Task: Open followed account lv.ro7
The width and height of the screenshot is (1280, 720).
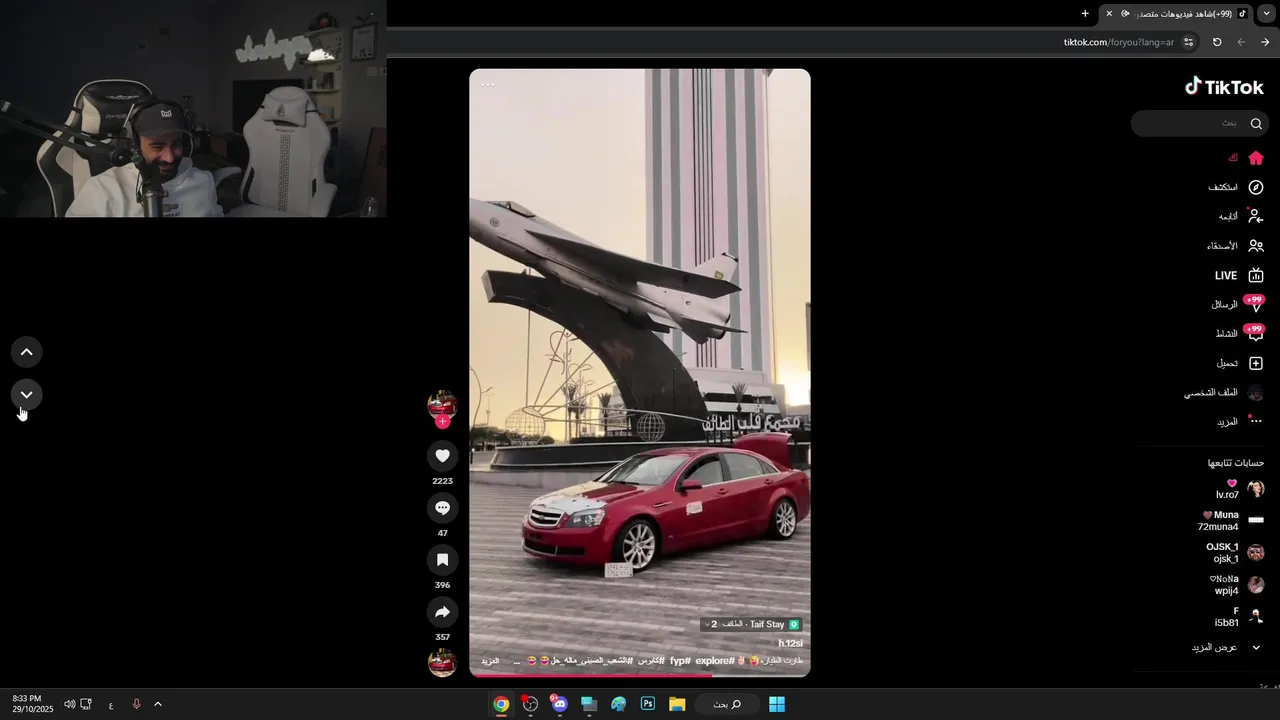Action: [x=1240, y=489]
